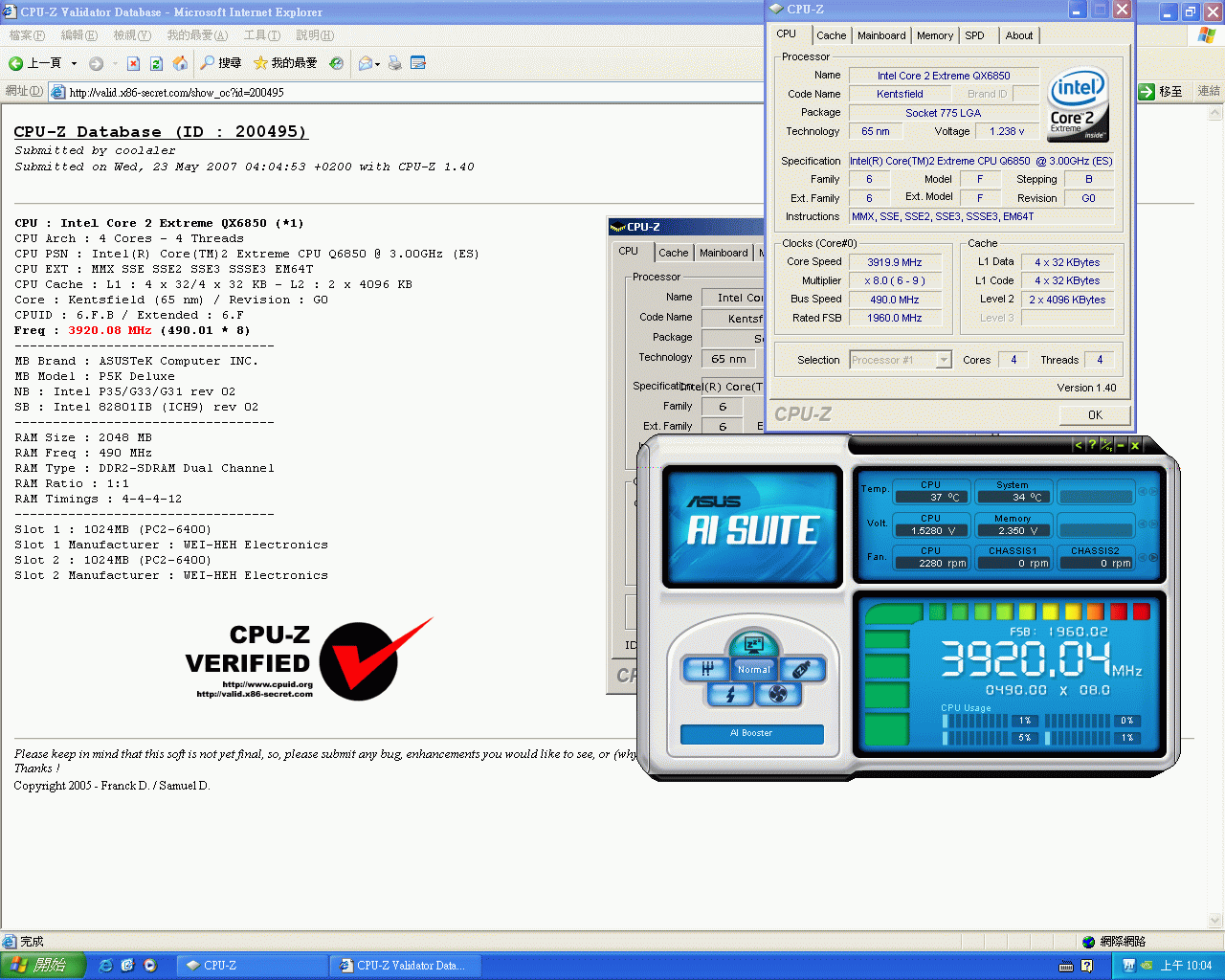Screen dimensions: 1225x980
Task: Click the fan blade icon in AI Suite
Action: (778, 694)
